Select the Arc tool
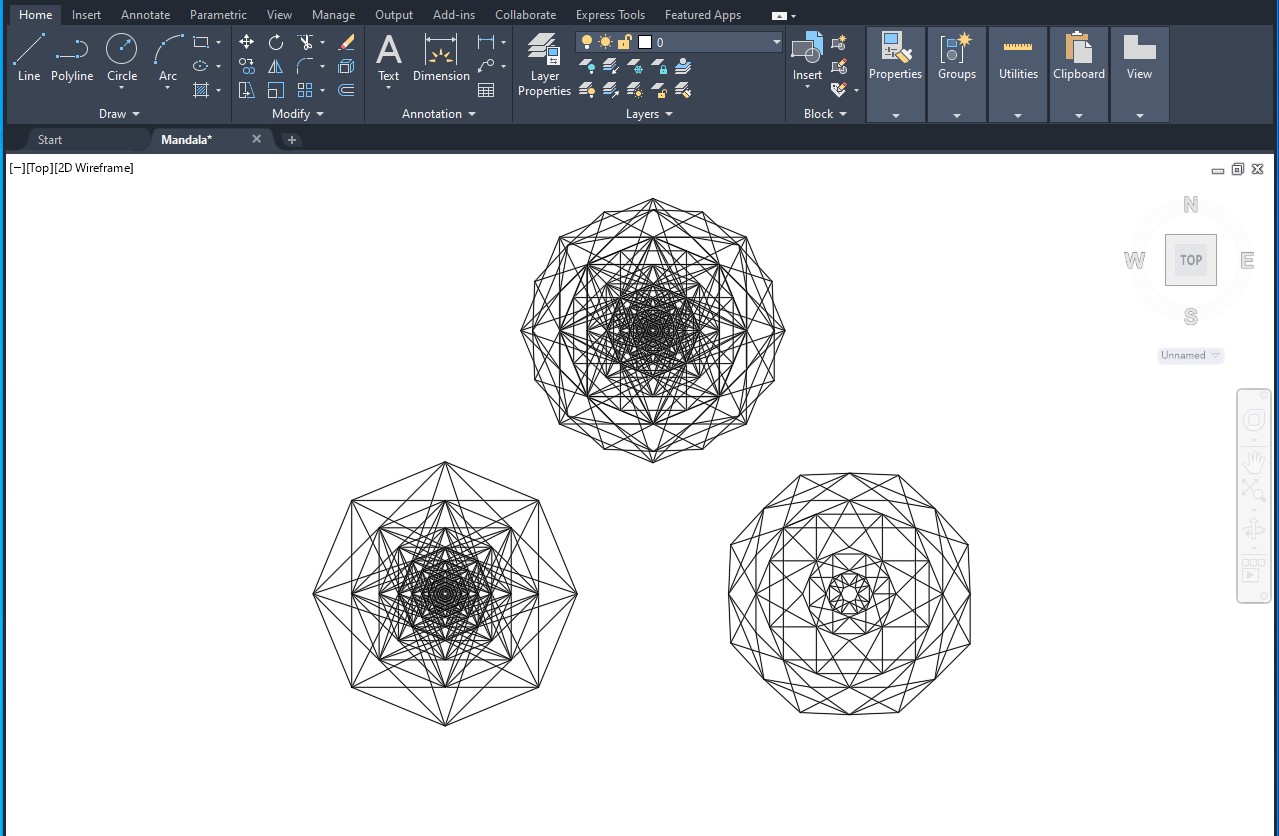This screenshot has width=1279, height=836. 168,58
